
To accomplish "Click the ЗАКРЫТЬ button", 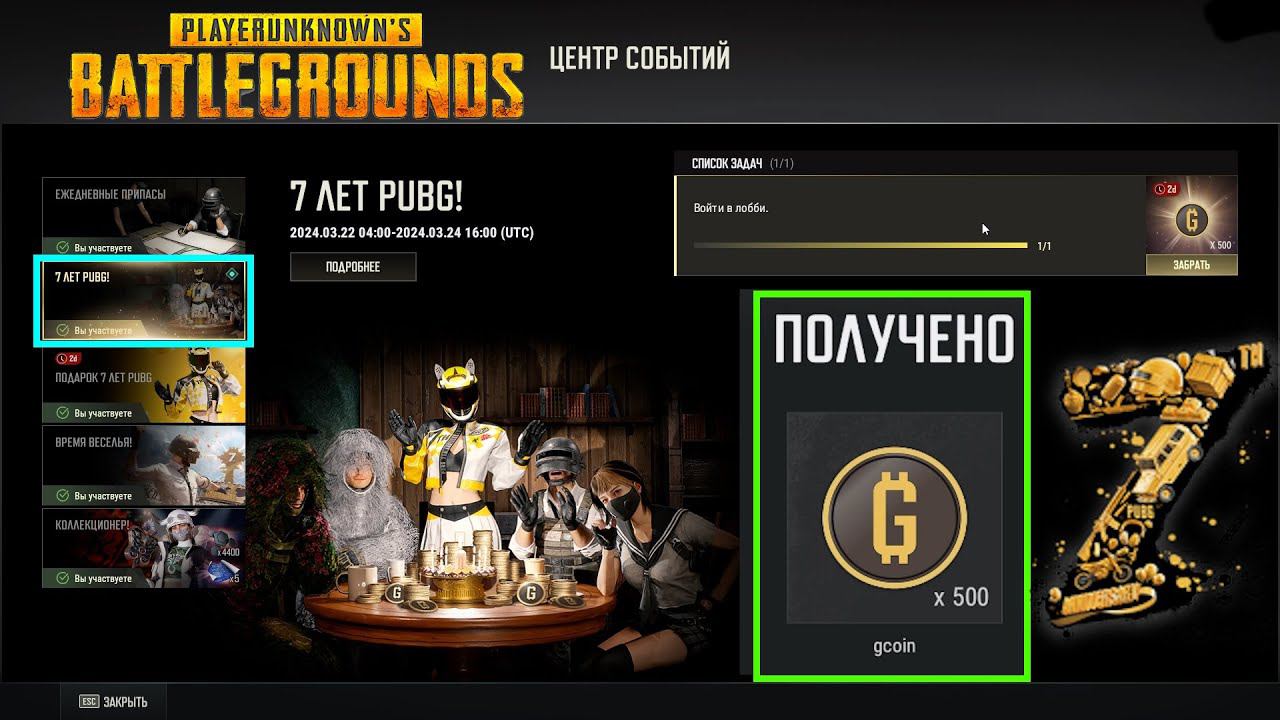I will pyautogui.click(x=113, y=702).
